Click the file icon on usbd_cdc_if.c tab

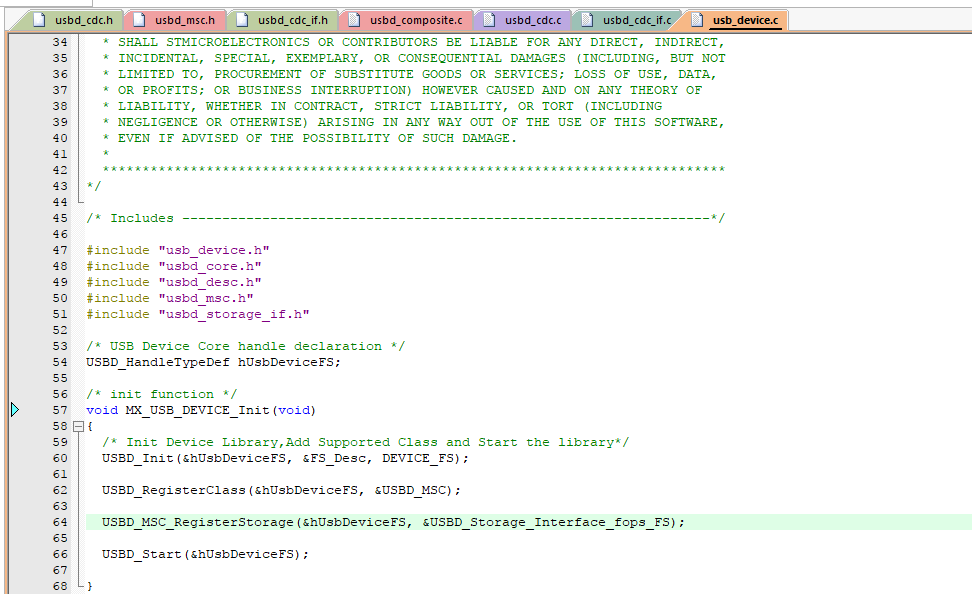pyautogui.click(x=588, y=20)
